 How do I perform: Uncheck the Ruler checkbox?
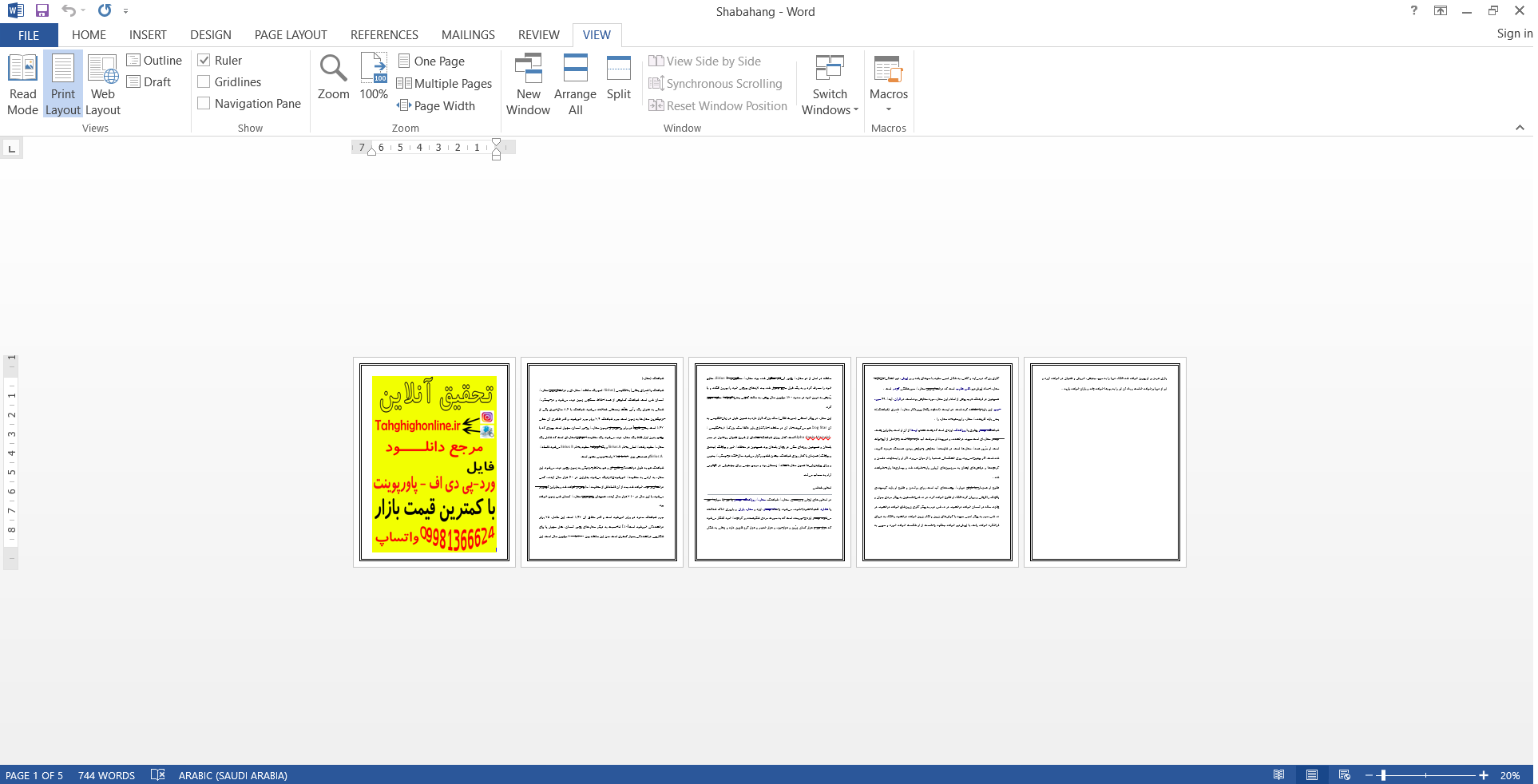click(204, 61)
